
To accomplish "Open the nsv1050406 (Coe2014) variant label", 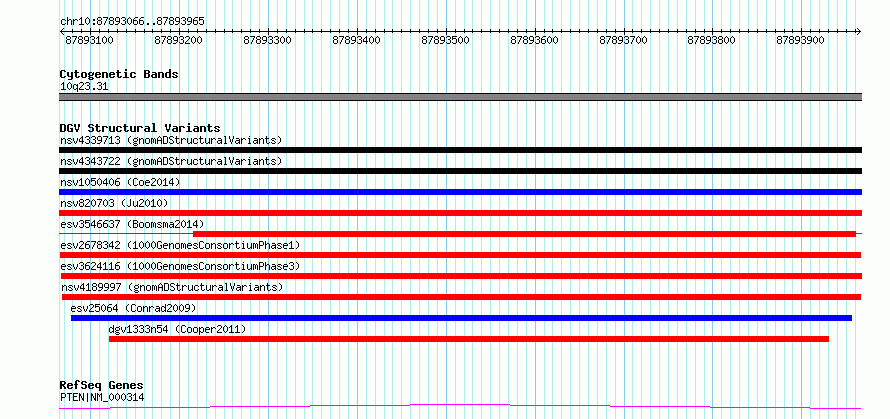I will point(120,182).
